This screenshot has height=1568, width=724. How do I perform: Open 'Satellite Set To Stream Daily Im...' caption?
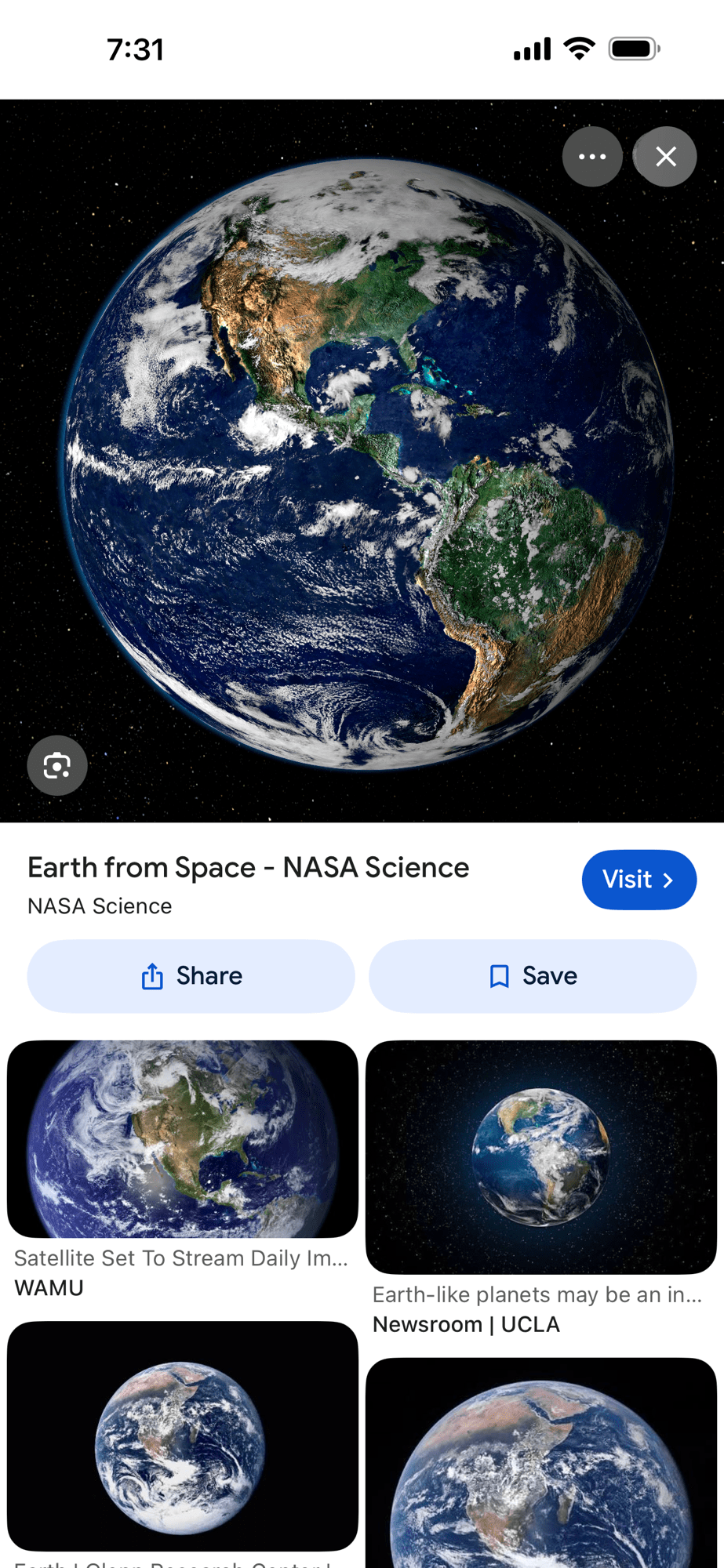(x=181, y=1258)
